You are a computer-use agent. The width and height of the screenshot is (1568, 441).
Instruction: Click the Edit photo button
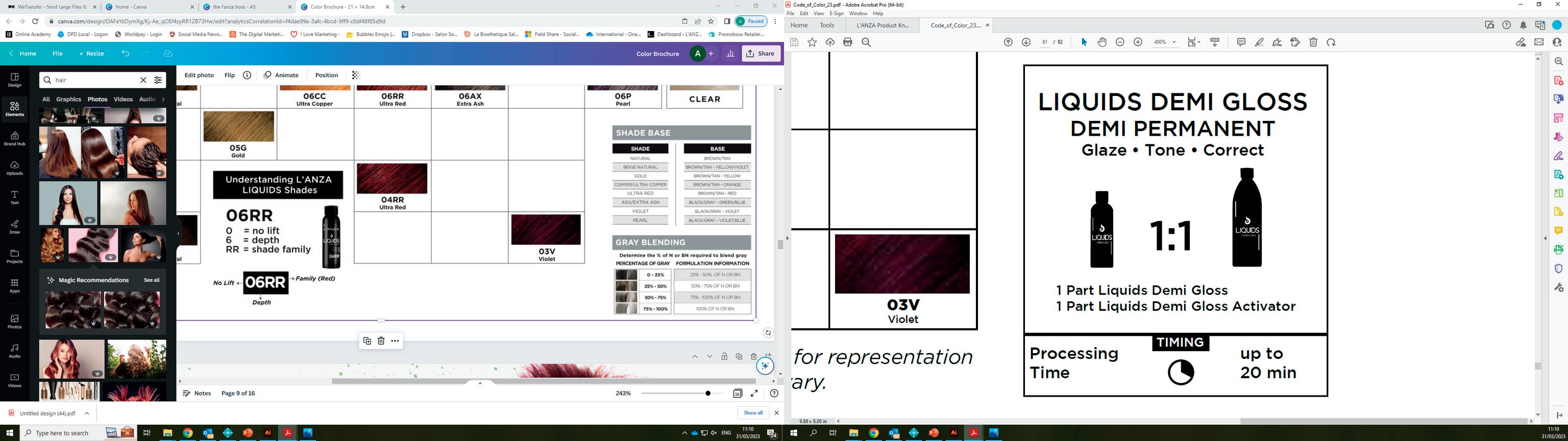click(x=199, y=75)
